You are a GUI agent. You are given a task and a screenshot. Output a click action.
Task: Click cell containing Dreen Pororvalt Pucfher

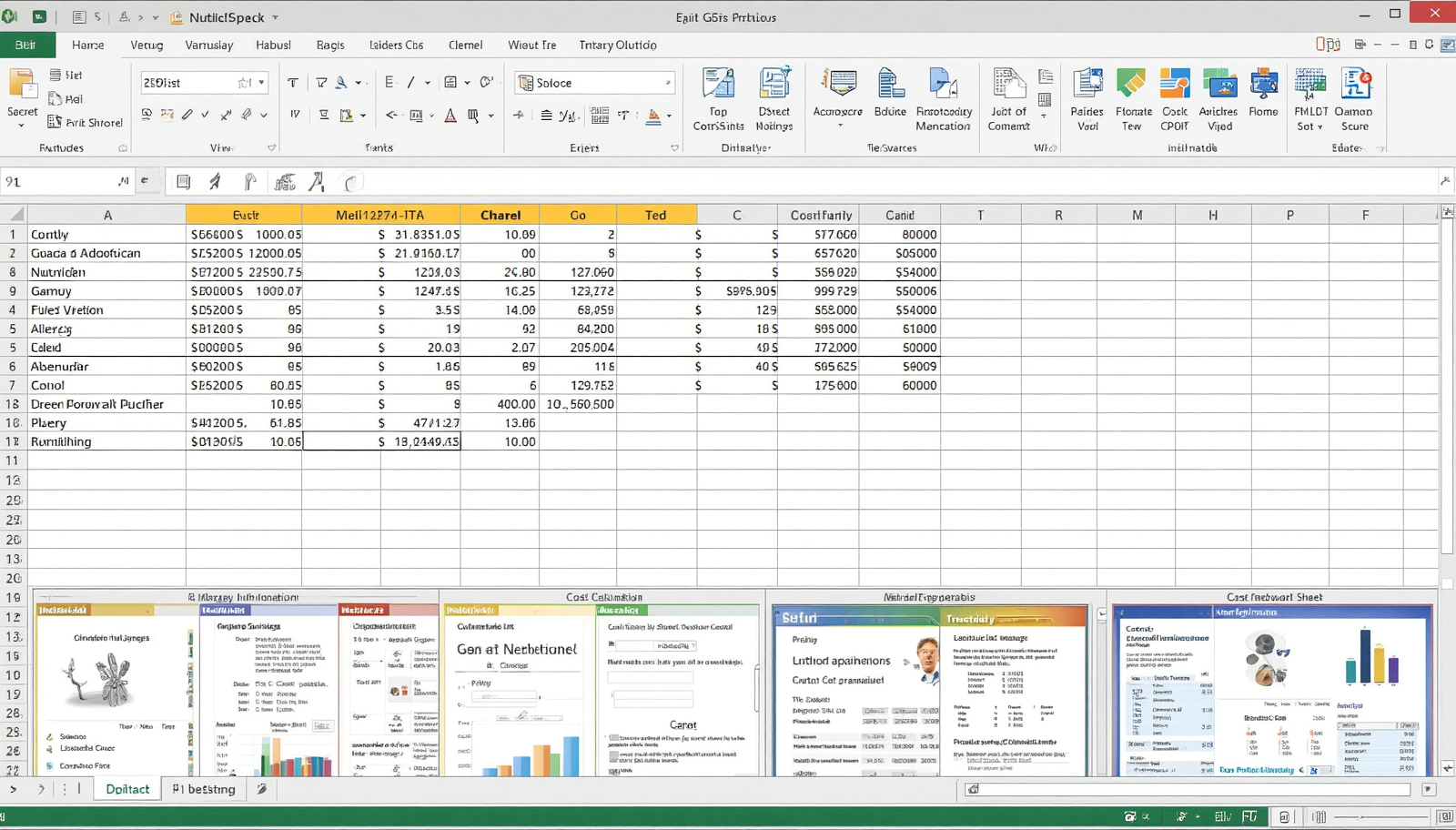106,404
